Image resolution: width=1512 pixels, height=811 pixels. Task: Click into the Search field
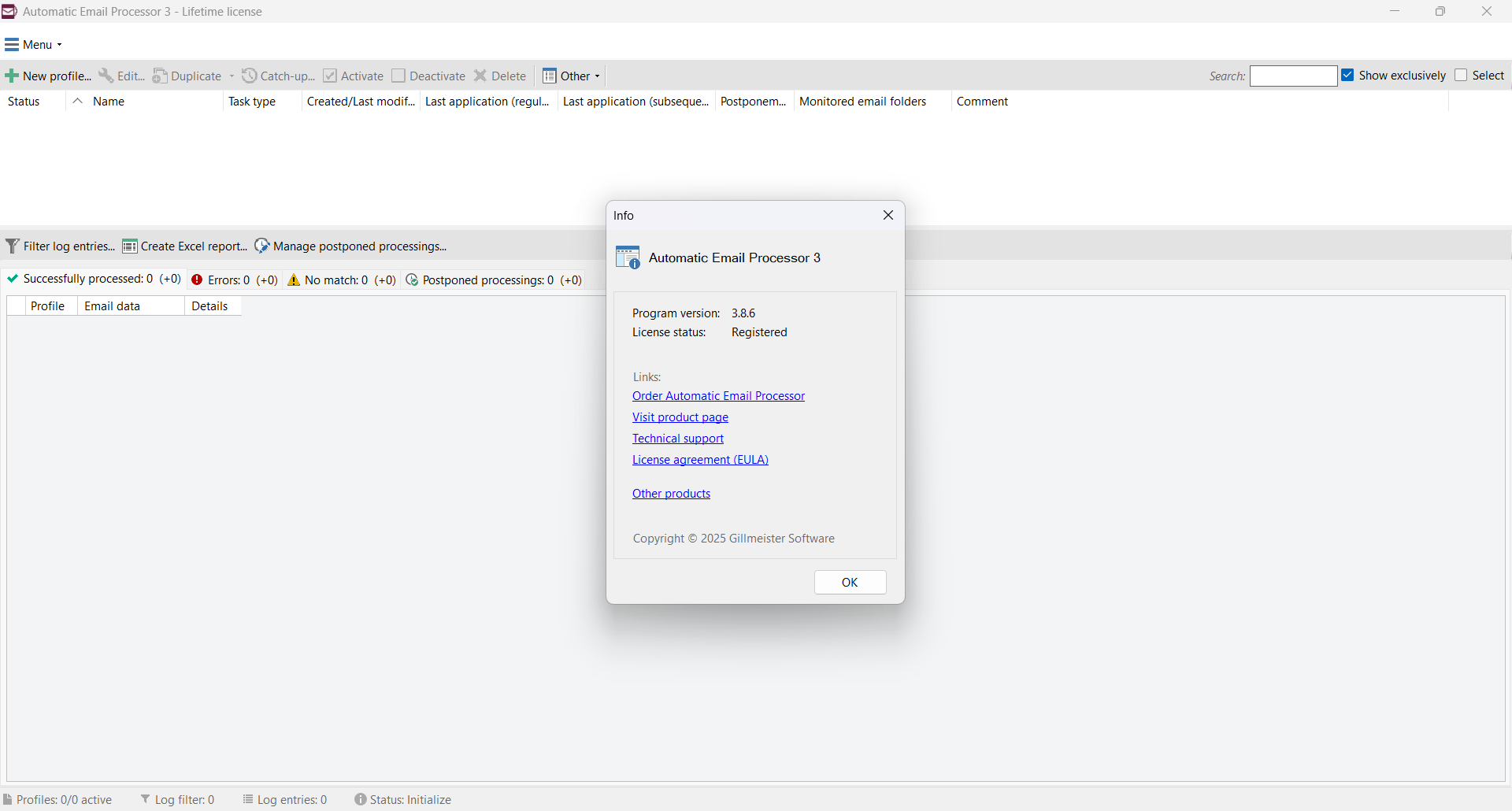[x=1293, y=76]
